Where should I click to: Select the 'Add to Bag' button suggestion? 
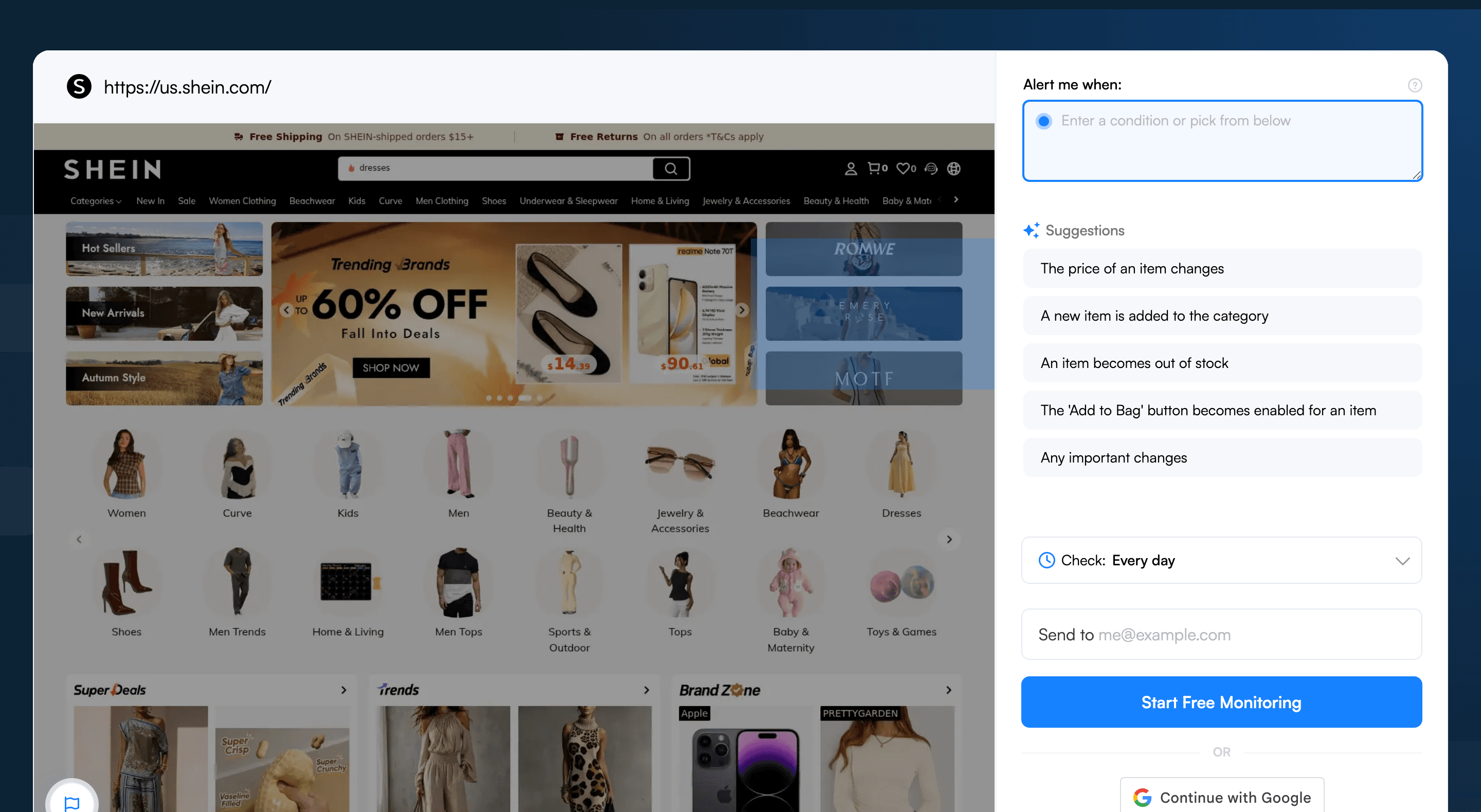1222,410
